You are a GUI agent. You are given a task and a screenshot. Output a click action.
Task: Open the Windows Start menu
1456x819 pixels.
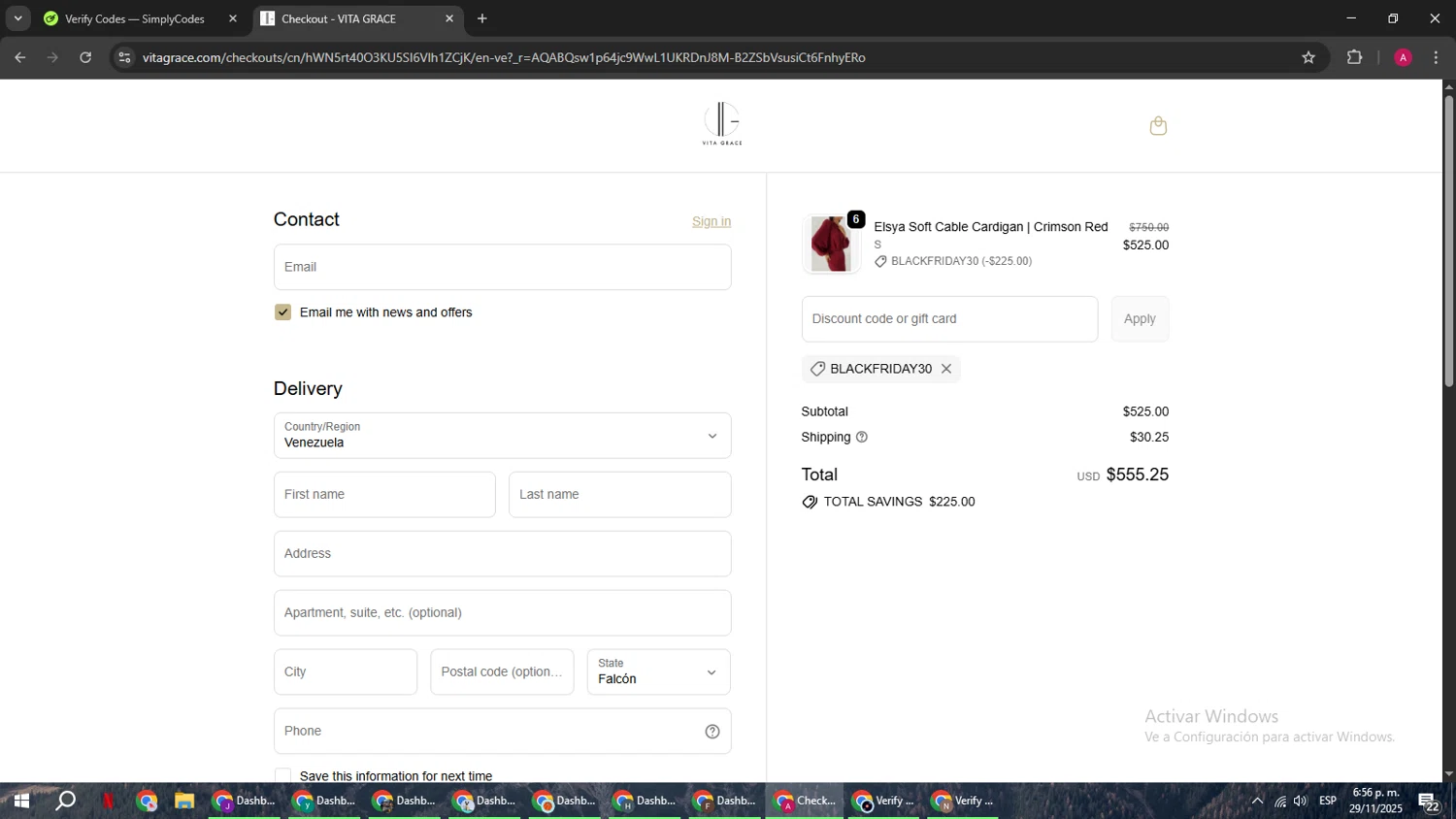[21, 802]
